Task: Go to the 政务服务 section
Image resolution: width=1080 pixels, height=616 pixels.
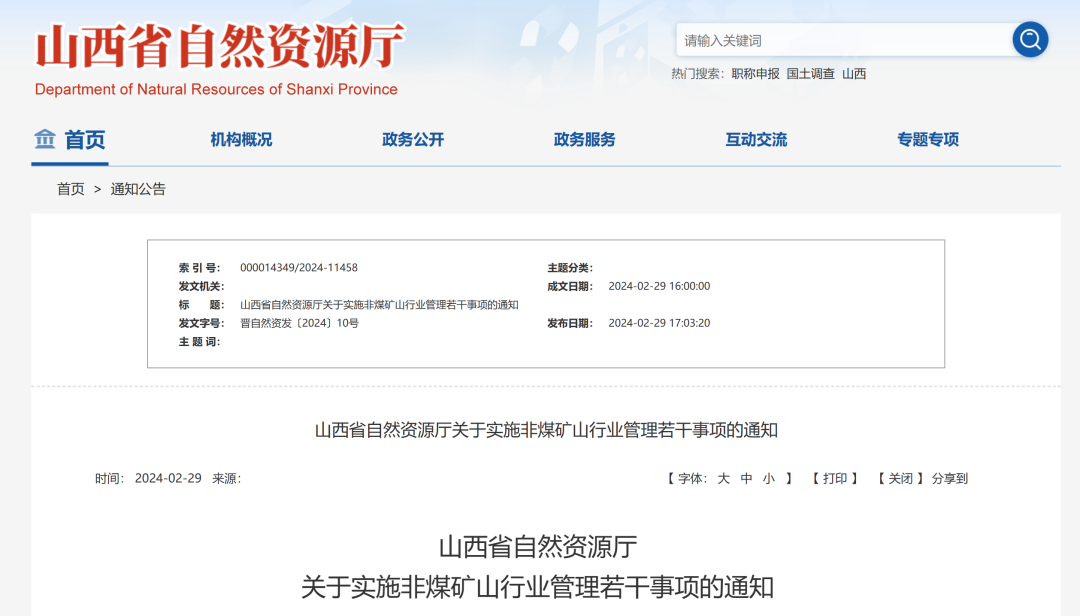Action: pos(585,140)
